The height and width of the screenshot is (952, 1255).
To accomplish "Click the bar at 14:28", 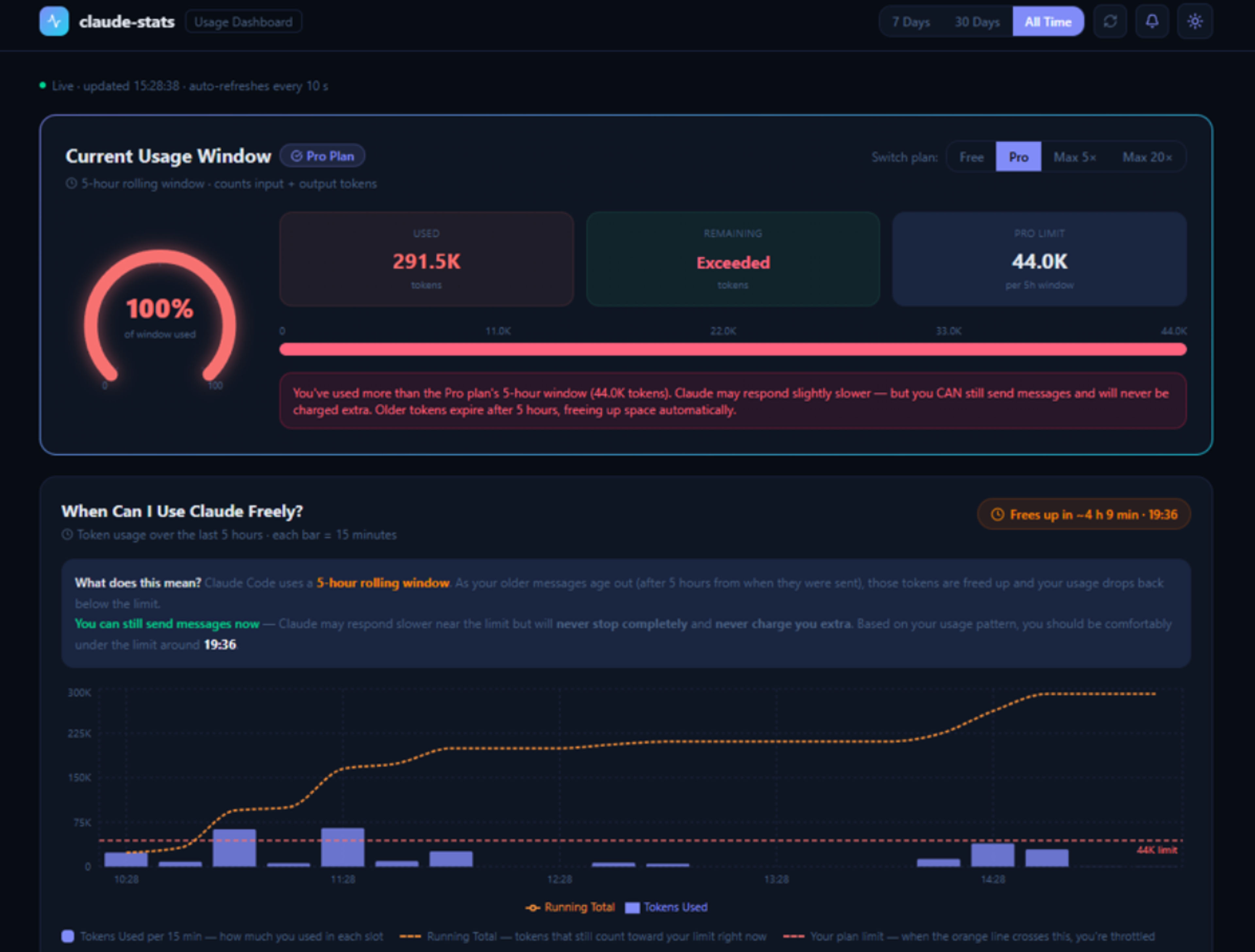I will tap(993, 855).
